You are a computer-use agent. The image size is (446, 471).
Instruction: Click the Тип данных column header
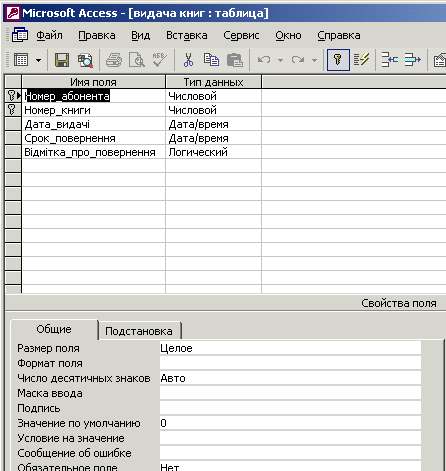[x=214, y=82]
